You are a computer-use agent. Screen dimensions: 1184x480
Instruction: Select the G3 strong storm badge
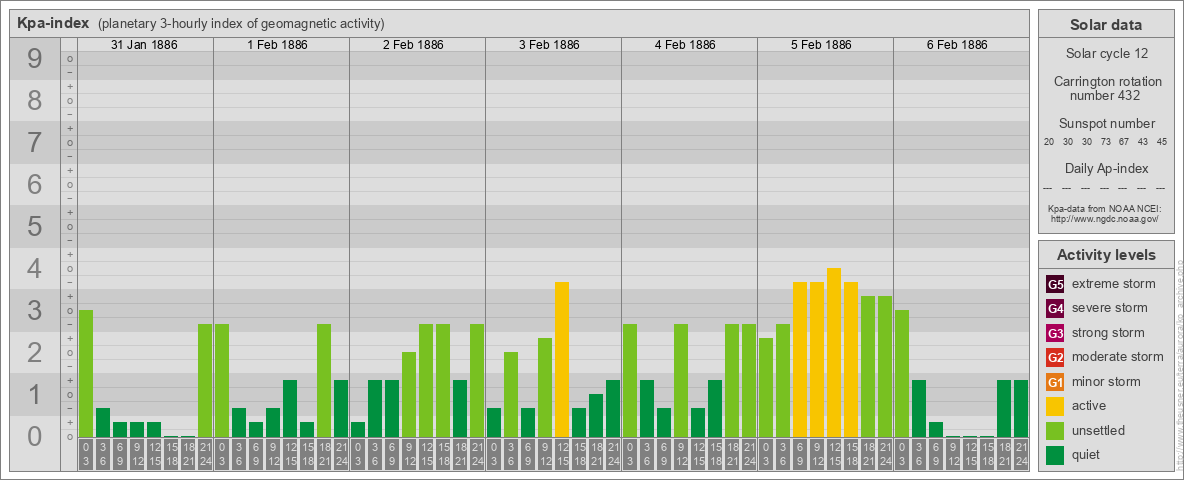coord(1055,333)
